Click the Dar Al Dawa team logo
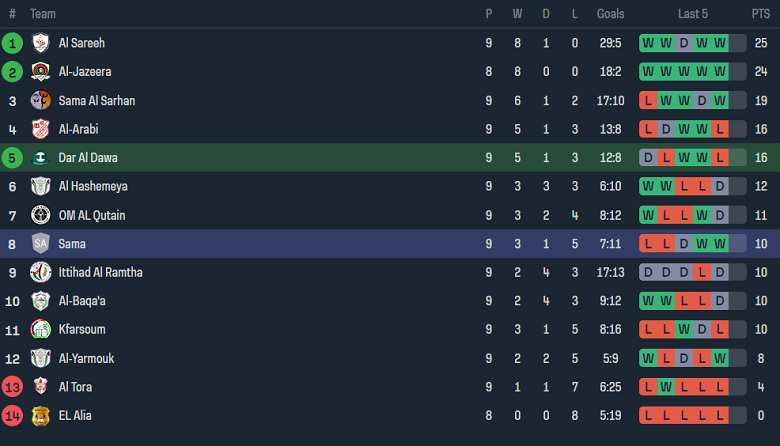780x446 pixels. click(x=41, y=158)
